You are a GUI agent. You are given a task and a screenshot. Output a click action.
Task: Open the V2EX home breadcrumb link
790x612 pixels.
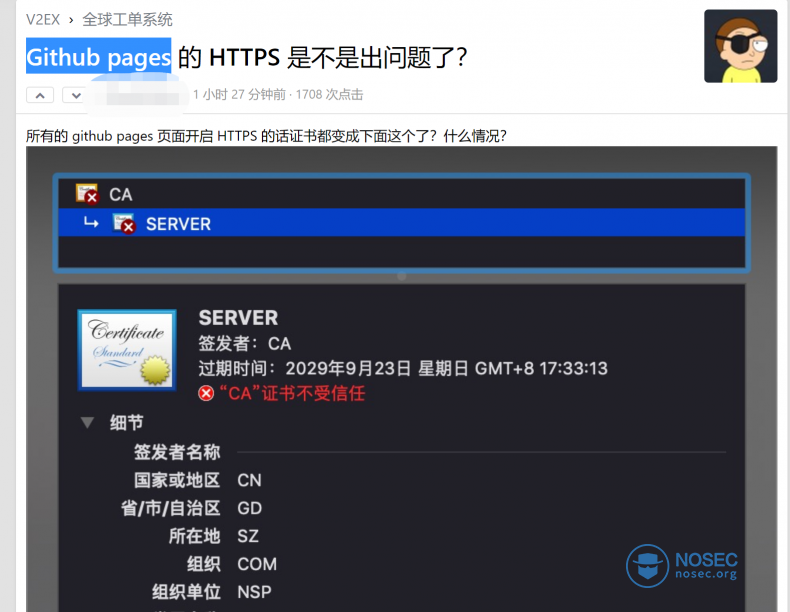pos(43,20)
